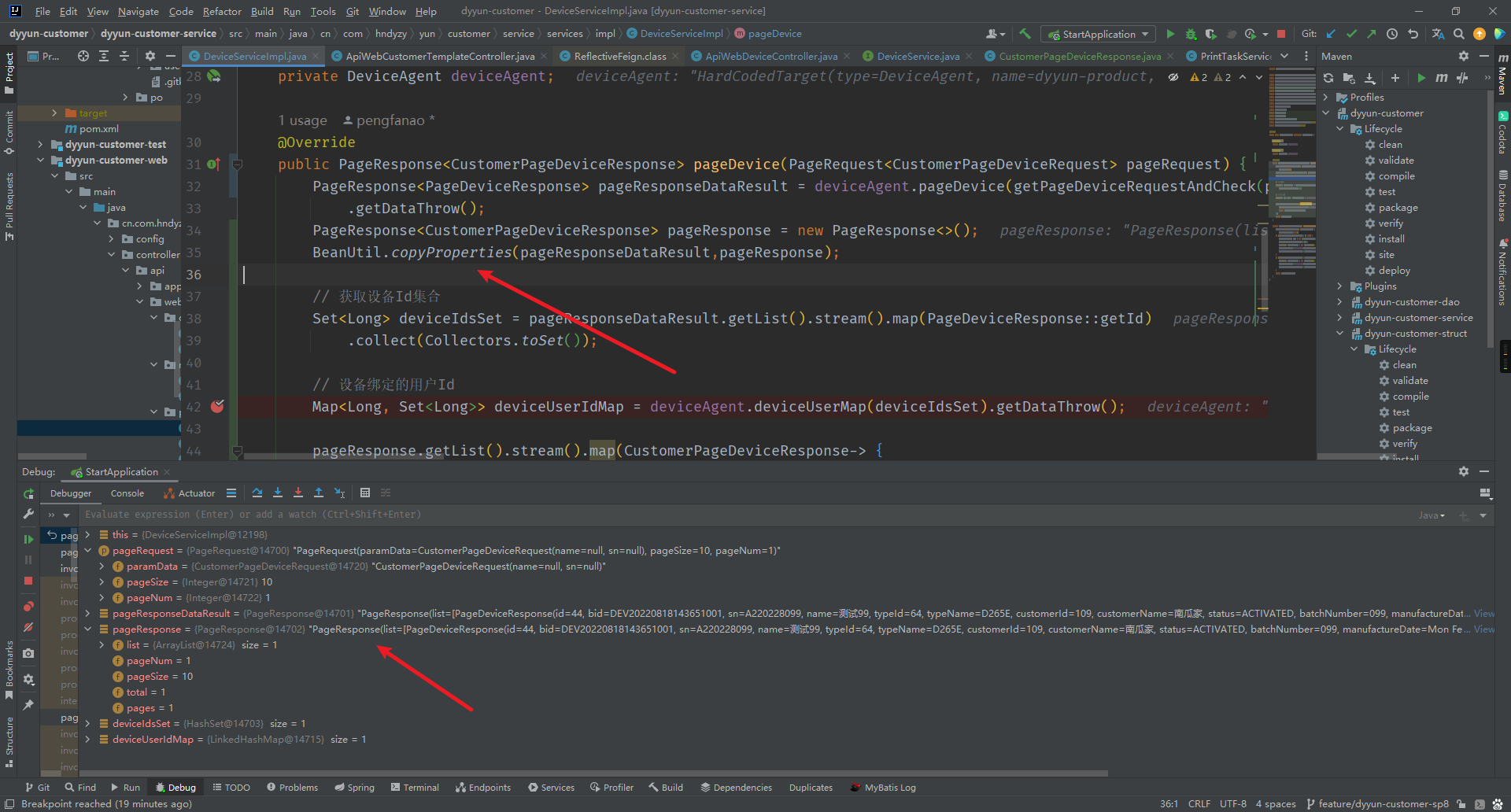This screenshot has height=812, width=1511.
Task: Collapse the pageResponse variable node
Action: [88, 629]
